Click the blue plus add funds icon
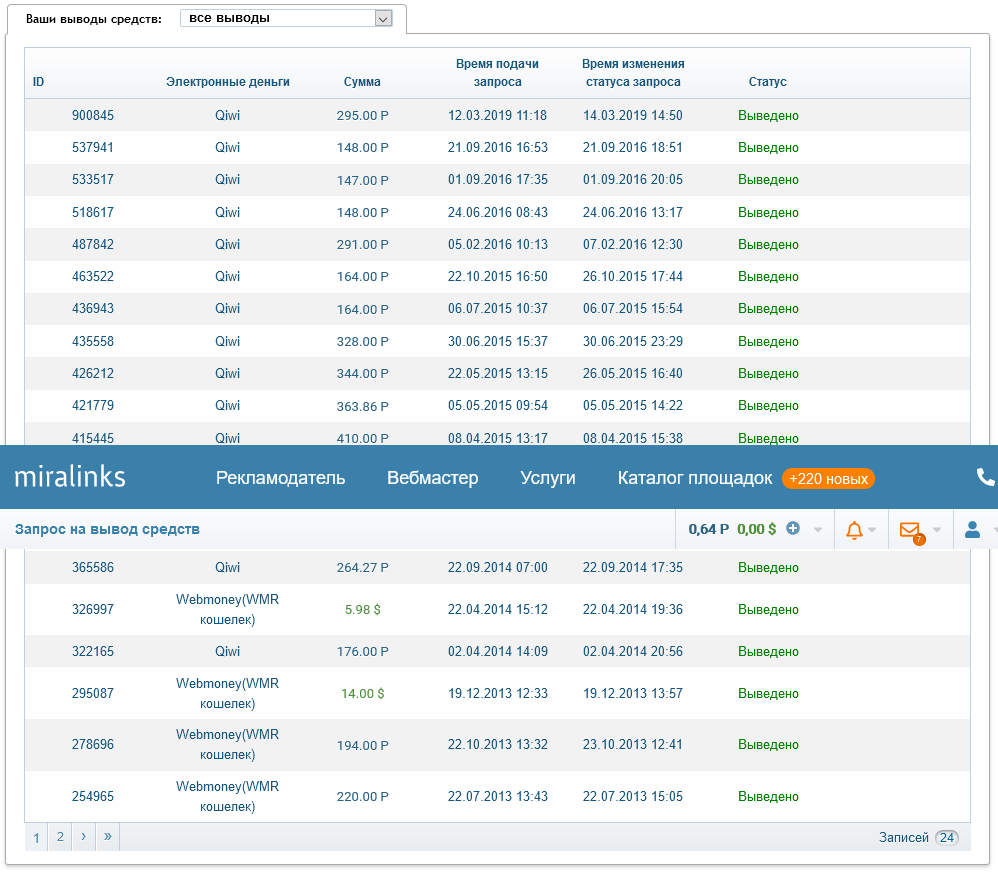The image size is (998, 872). (793, 529)
